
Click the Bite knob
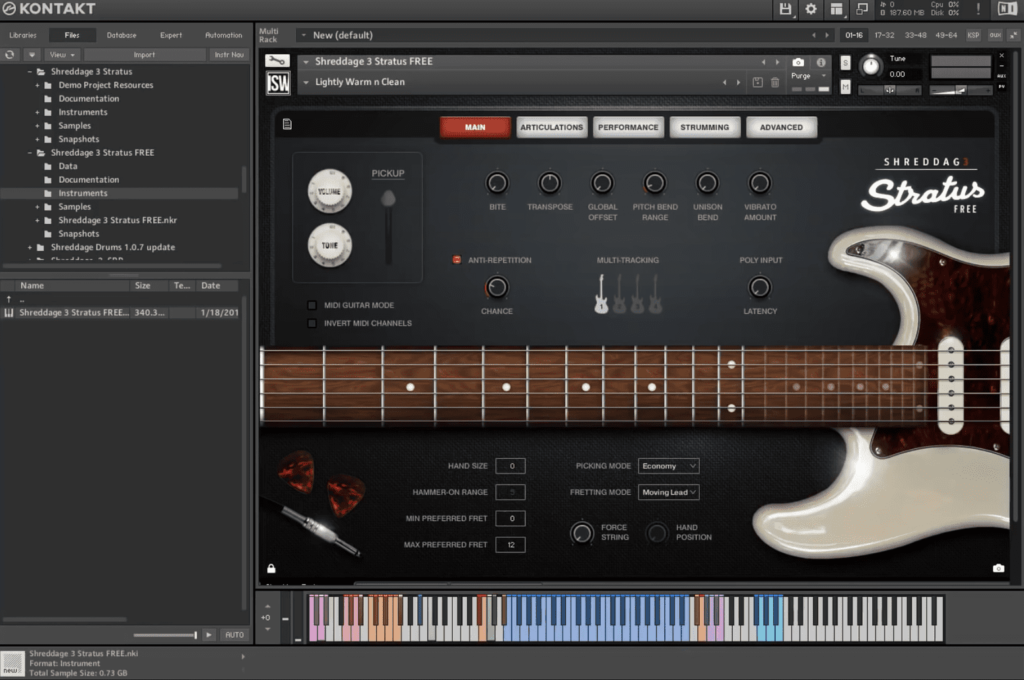497,184
